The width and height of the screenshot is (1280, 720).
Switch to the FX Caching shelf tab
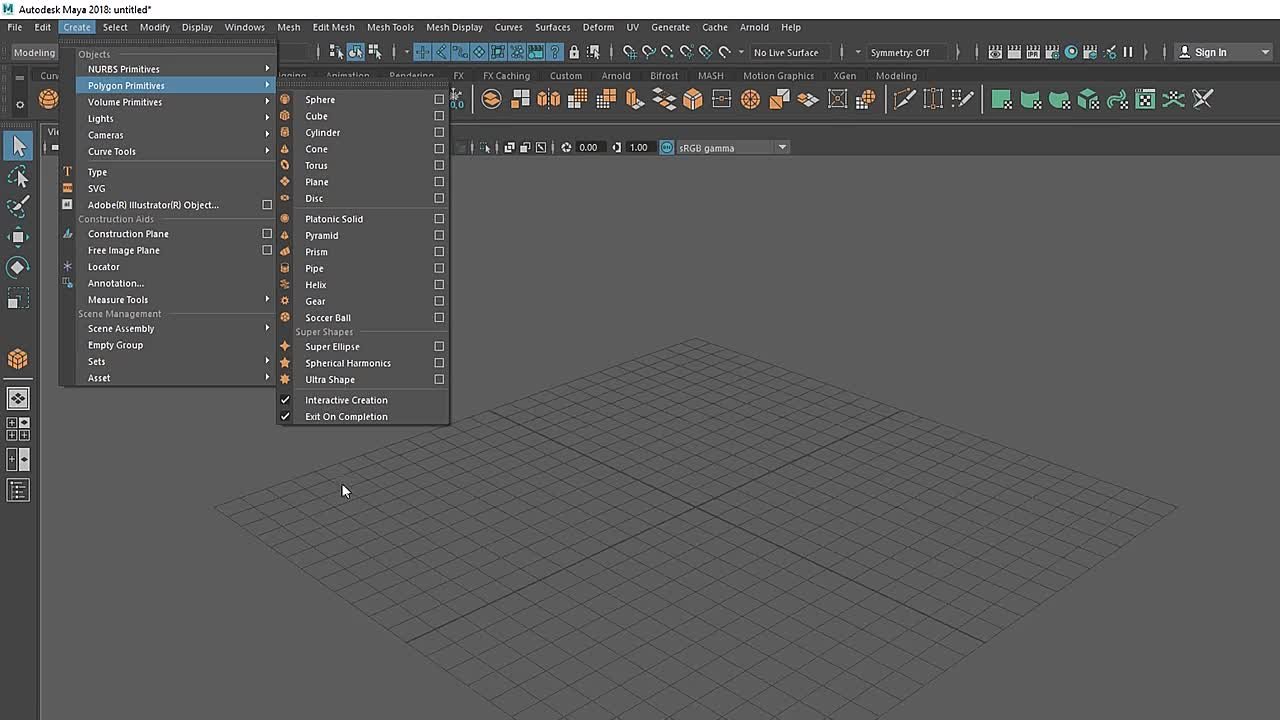coord(506,76)
